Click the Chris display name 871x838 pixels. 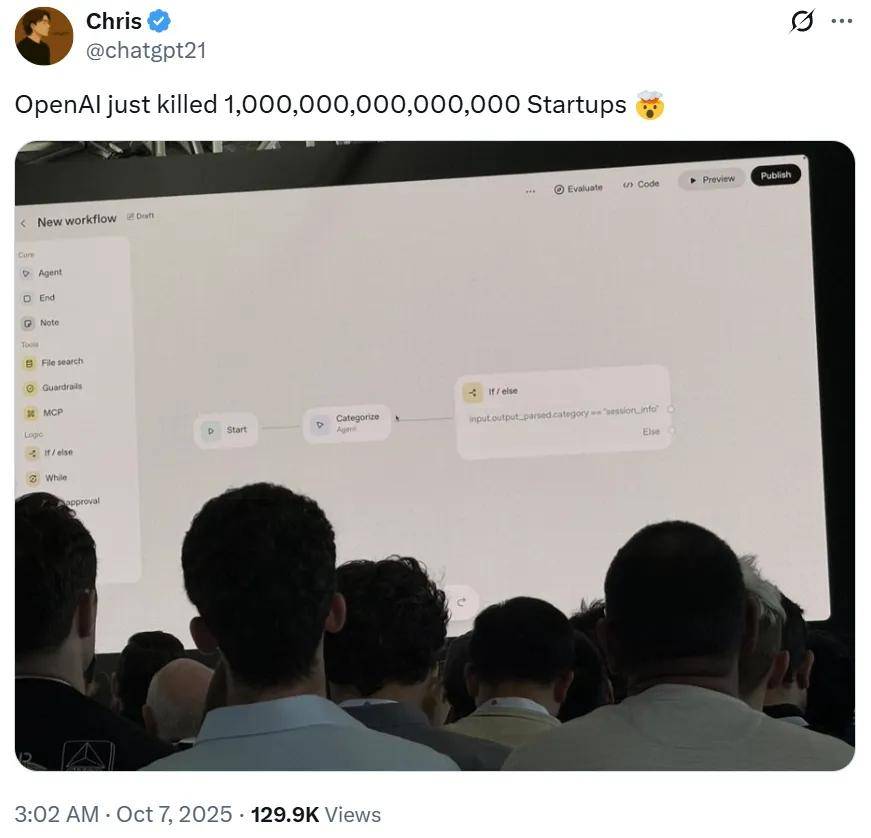click(x=114, y=22)
